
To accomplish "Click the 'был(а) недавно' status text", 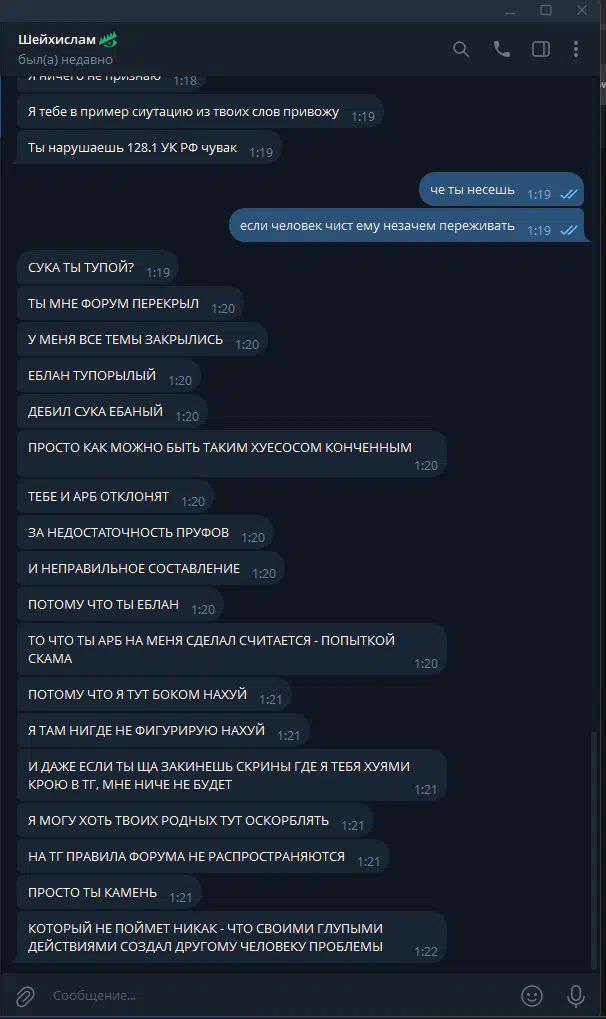I will 65,60.
